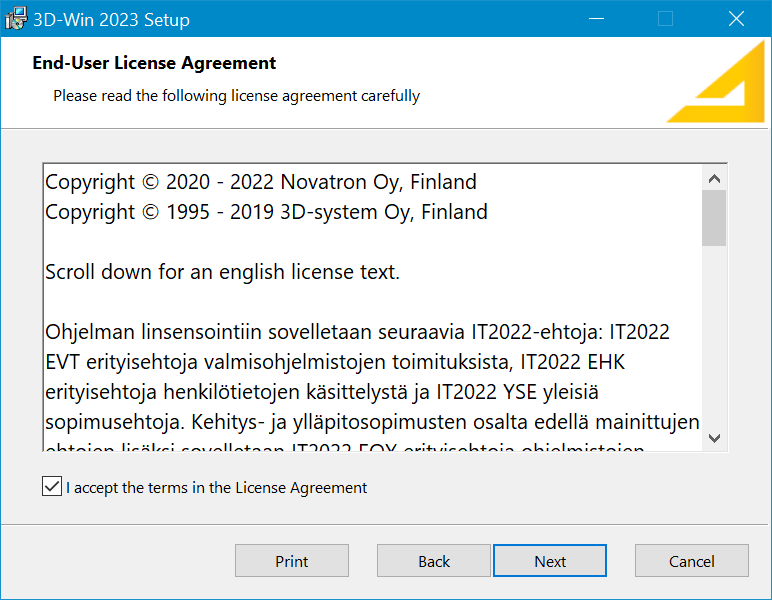Image resolution: width=772 pixels, height=600 pixels.
Task: Click the license scrollbar thumb
Action: [714, 218]
